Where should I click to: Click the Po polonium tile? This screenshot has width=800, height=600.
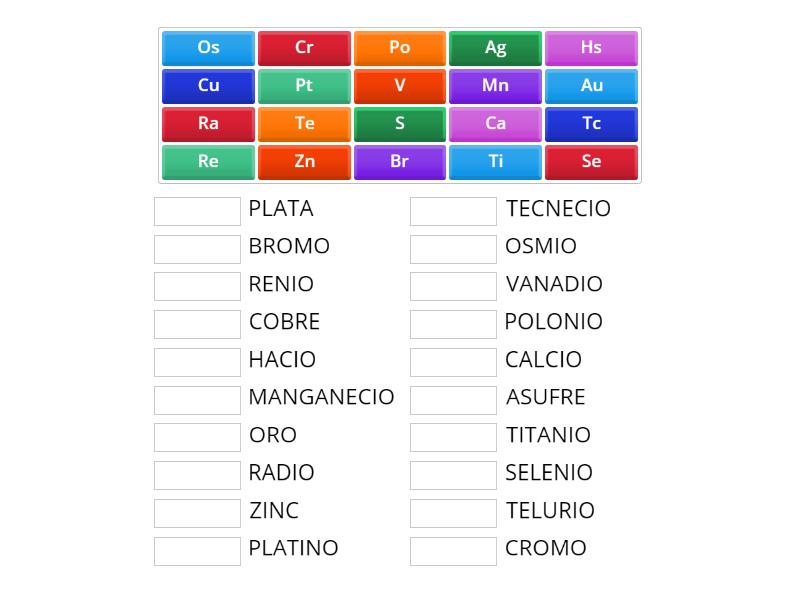tap(400, 47)
